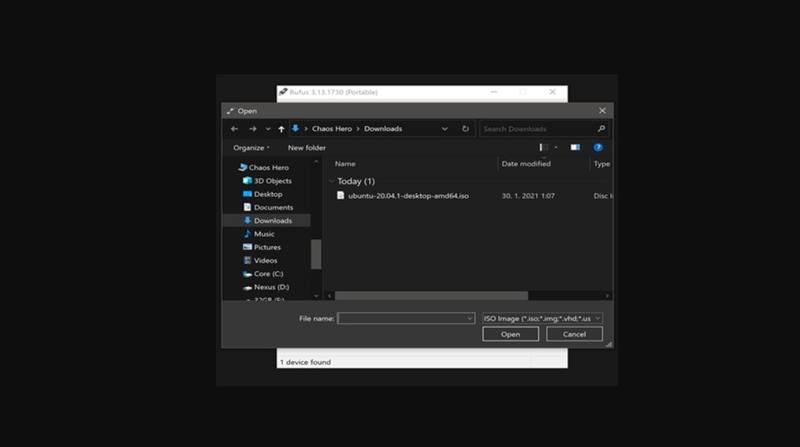Click the Desktop folder icon
The height and width of the screenshot is (447, 800).
coord(247,194)
